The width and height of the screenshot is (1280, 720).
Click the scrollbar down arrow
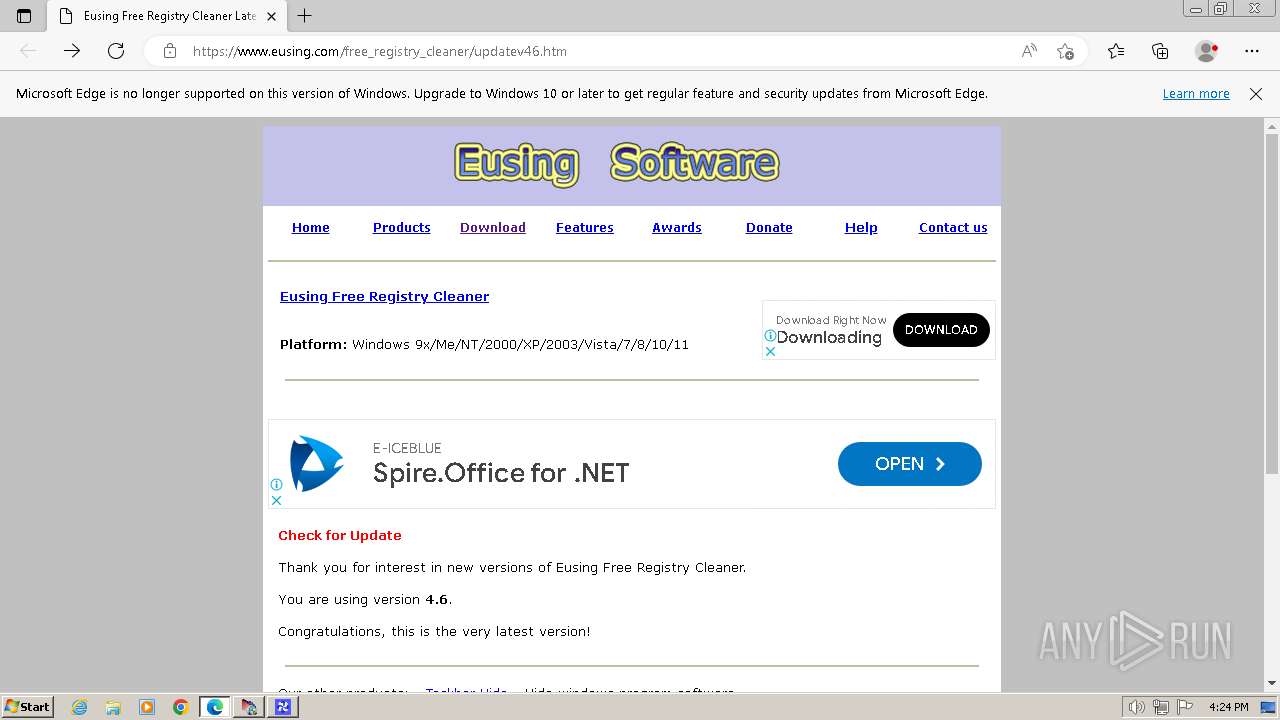point(1272,684)
